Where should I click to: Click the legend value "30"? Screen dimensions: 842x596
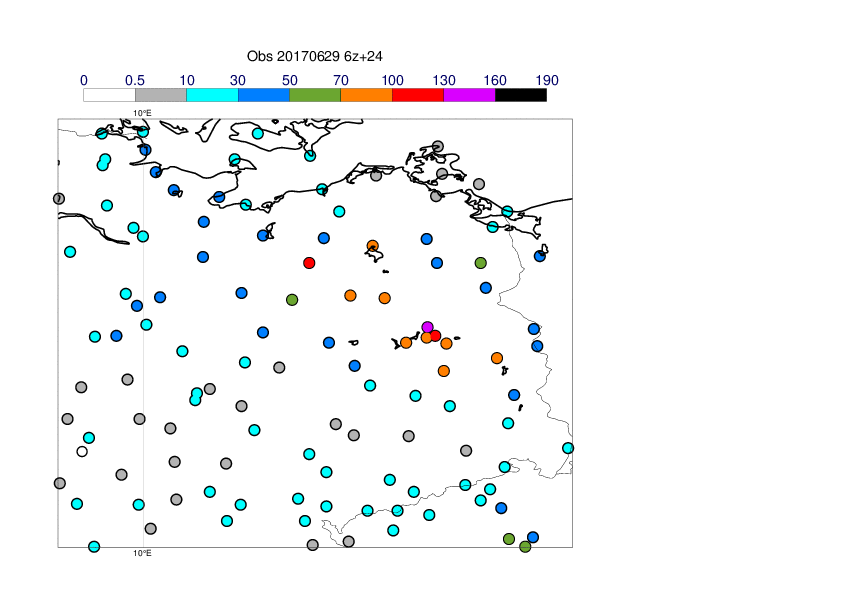(x=238, y=81)
